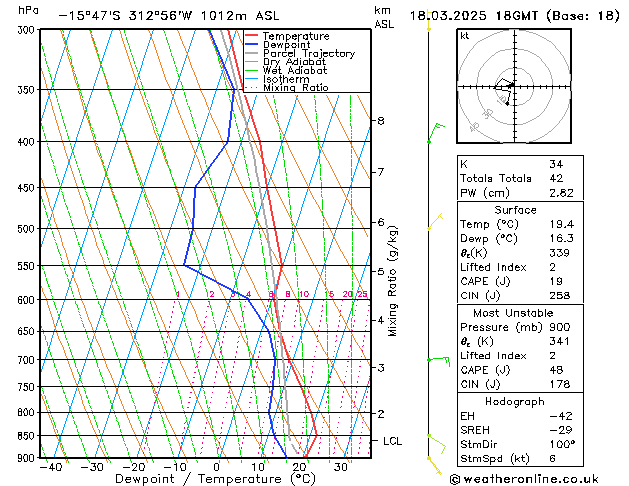Click the date '18.03.2025 18GMT (Base: 18)'
The width and height of the screenshot is (629, 486).
pyautogui.click(x=514, y=16)
